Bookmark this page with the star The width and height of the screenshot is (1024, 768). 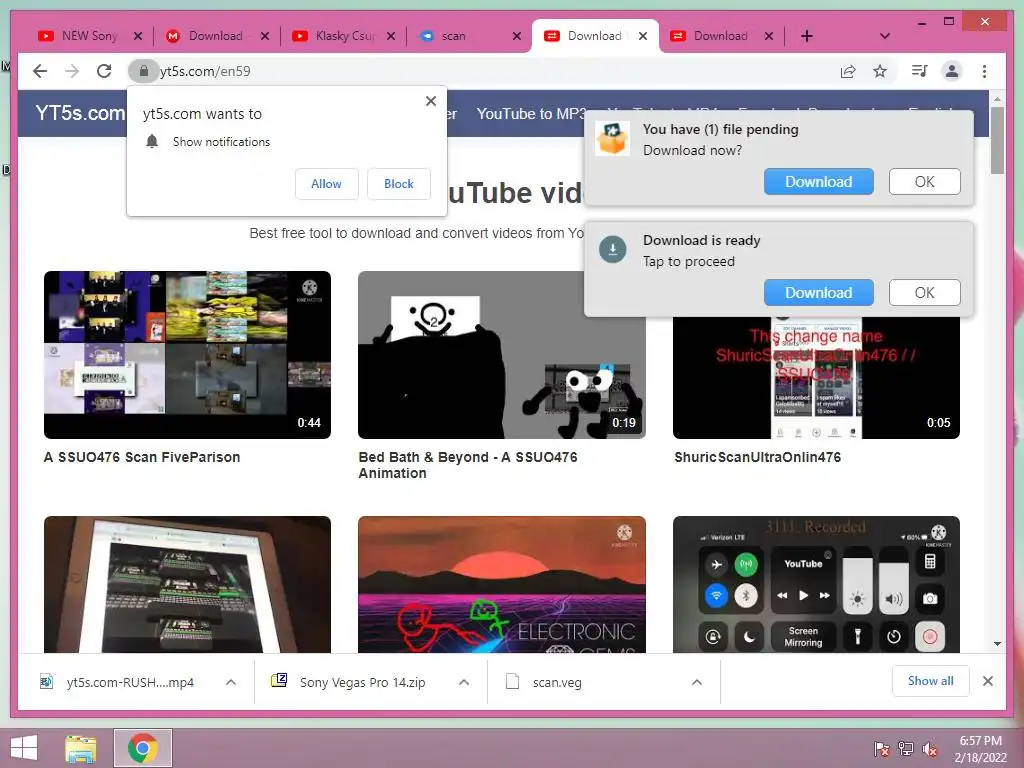click(880, 71)
